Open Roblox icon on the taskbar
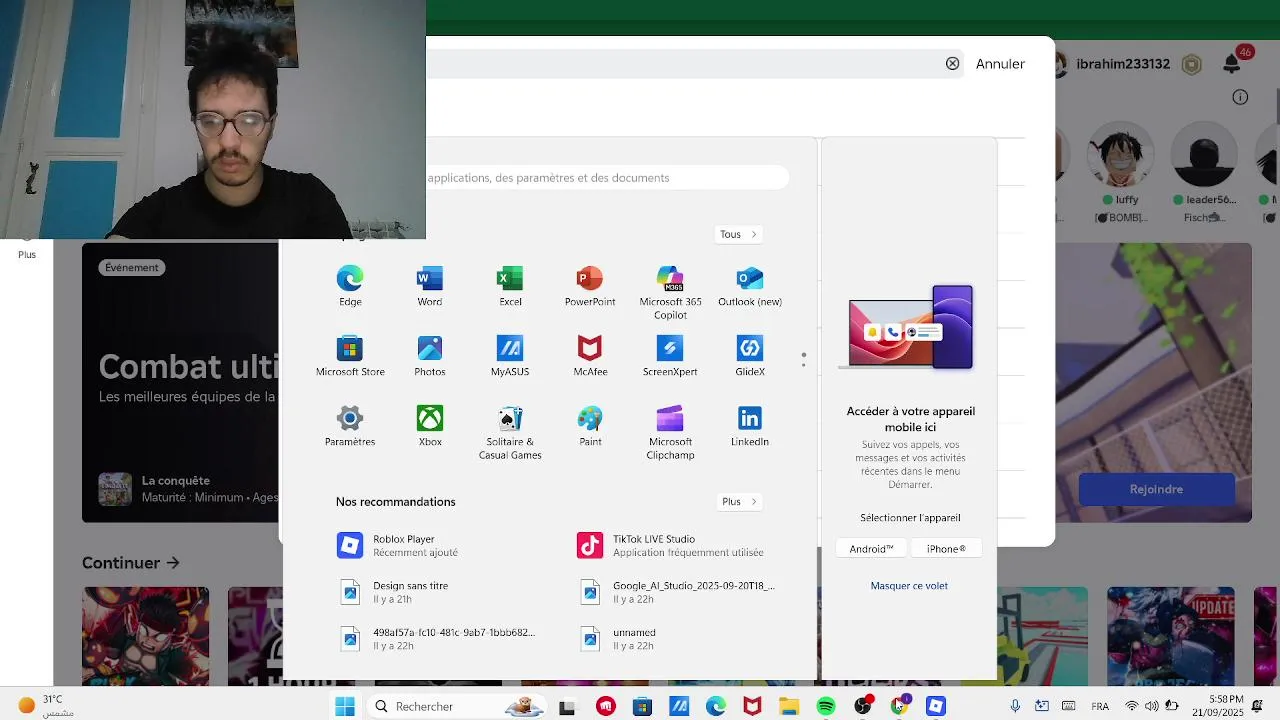 coord(936,706)
